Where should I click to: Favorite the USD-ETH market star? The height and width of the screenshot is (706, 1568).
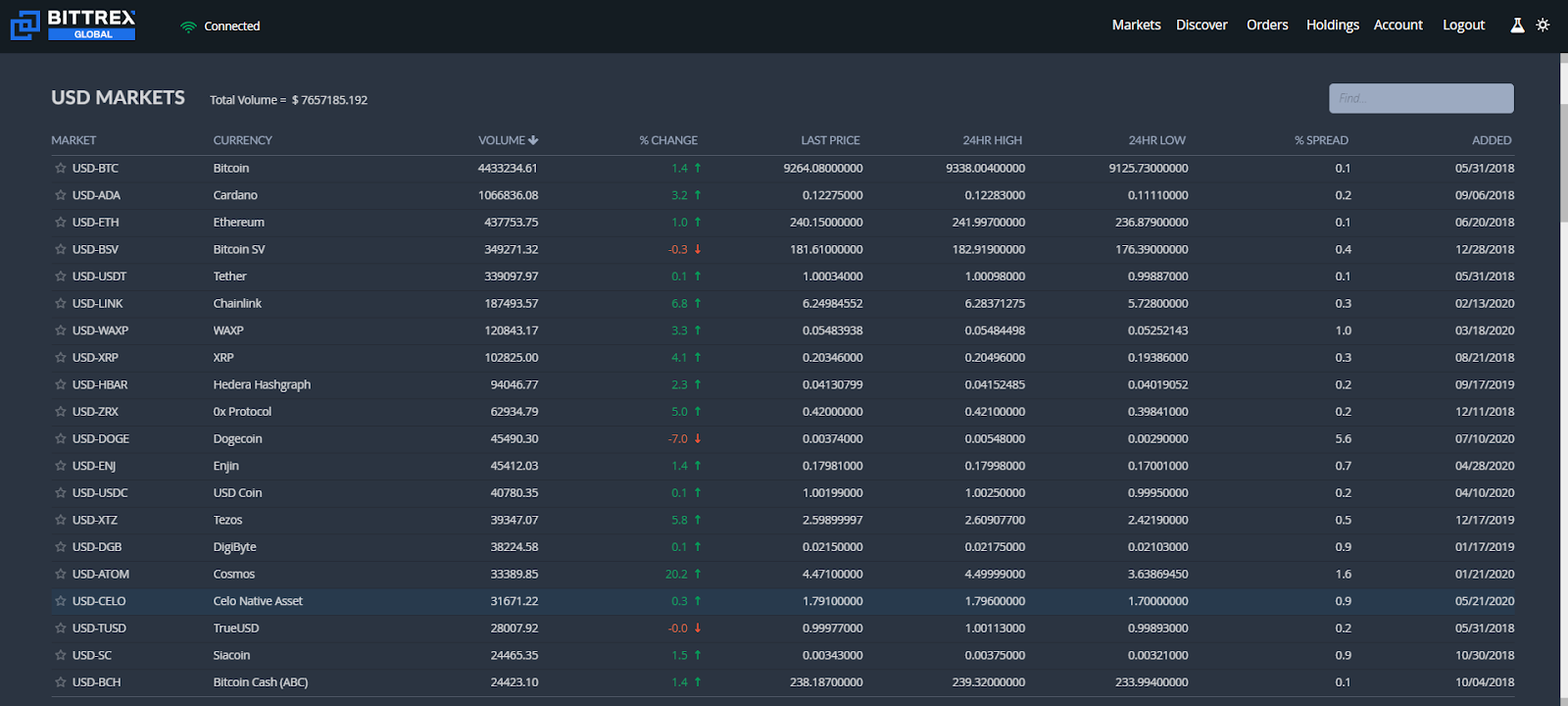pyautogui.click(x=61, y=223)
